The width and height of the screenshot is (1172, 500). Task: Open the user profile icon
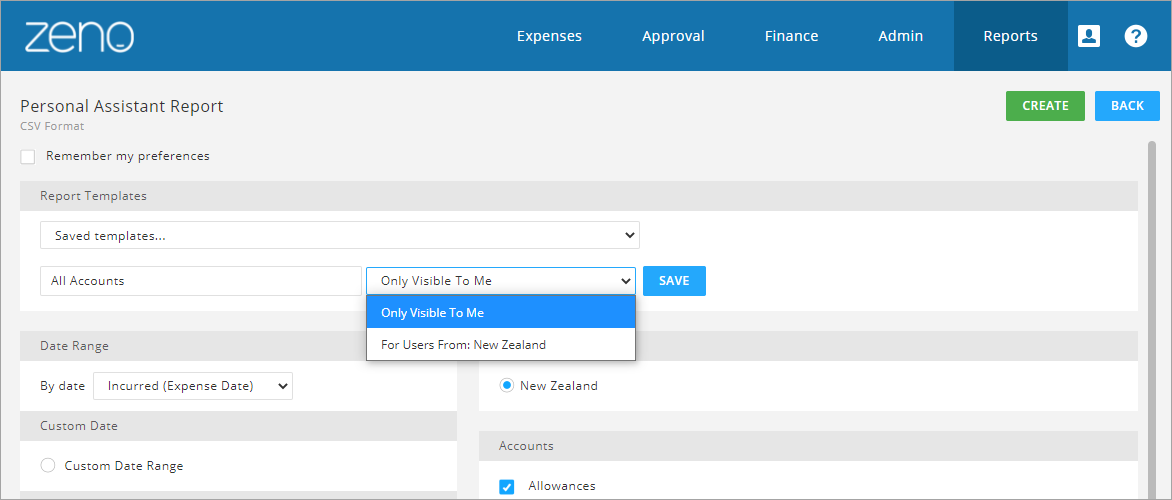click(x=1088, y=36)
